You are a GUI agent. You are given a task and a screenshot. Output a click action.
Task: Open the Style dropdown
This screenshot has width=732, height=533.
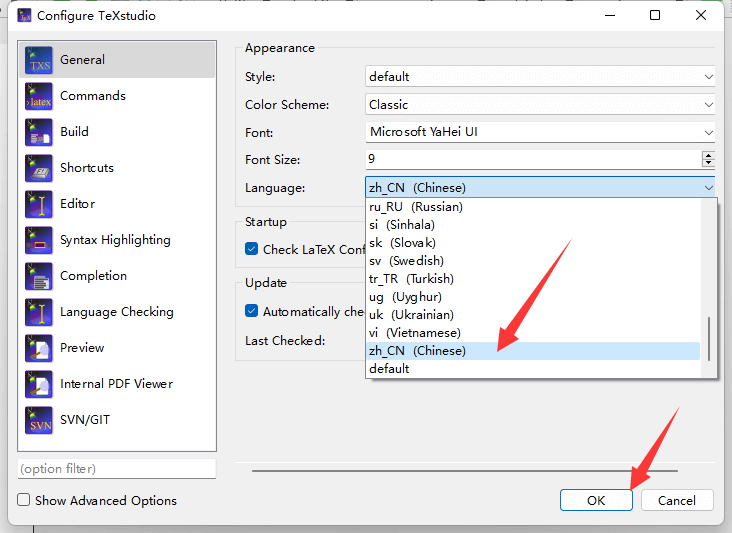pyautogui.click(x=540, y=77)
